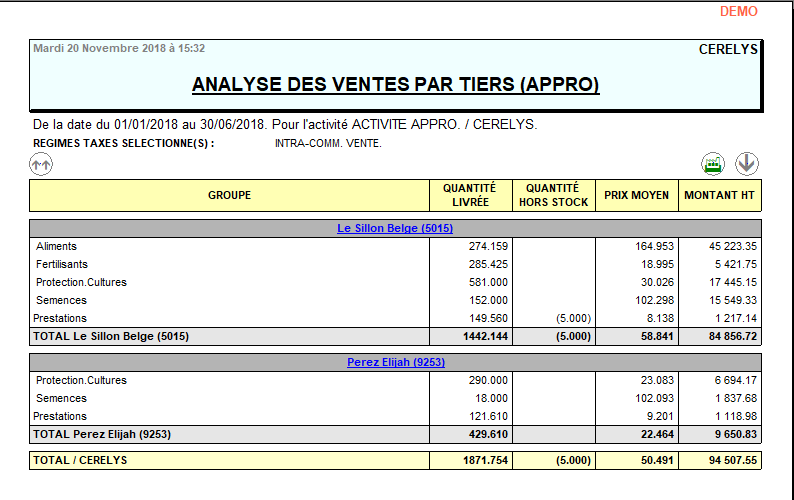Click the circled down-arrow icon
794x500 pixels.
pyautogui.click(x=746, y=164)
